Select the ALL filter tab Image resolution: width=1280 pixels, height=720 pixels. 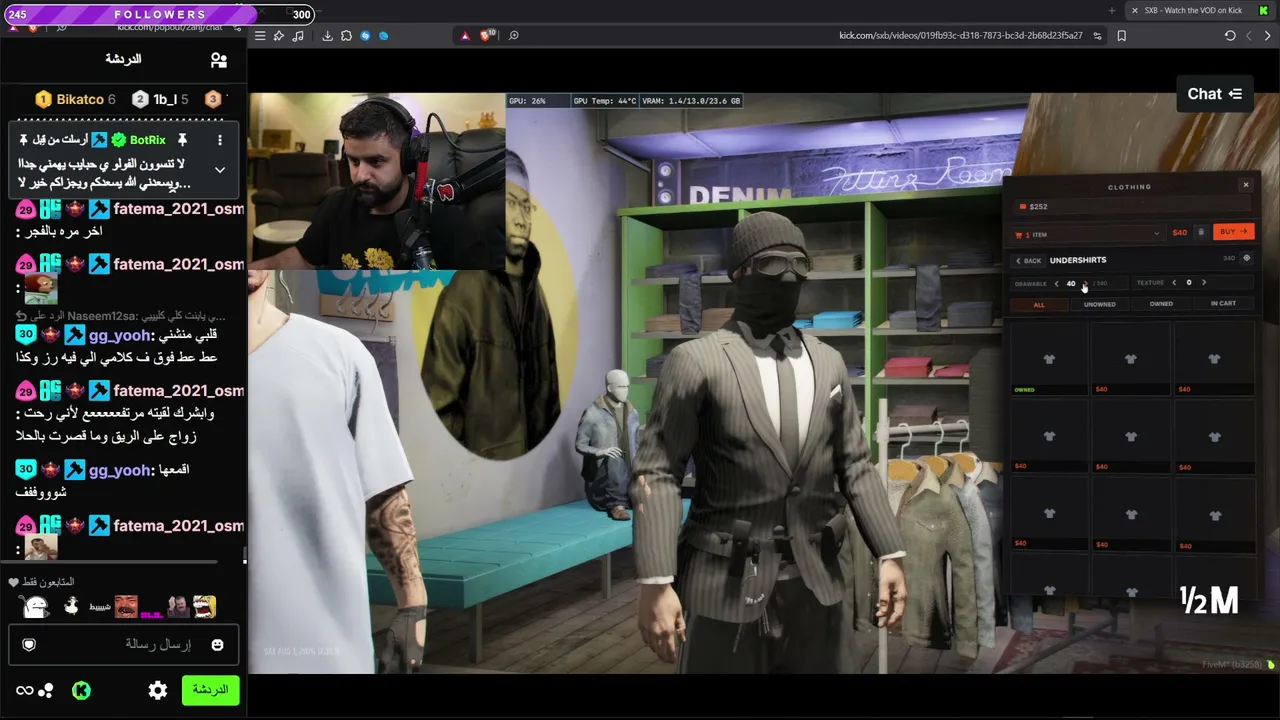pyautogui.click(x=1039, y=305)
